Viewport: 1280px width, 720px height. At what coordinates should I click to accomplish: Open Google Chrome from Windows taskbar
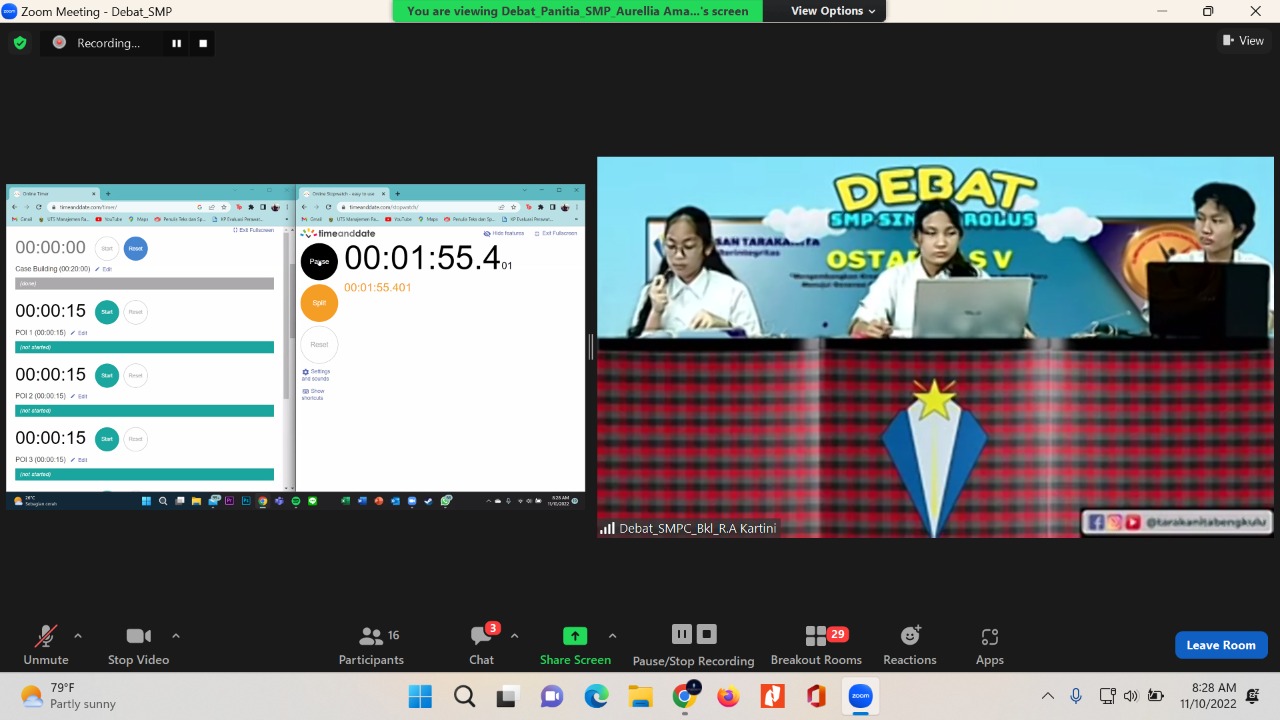tap(684, 696)
